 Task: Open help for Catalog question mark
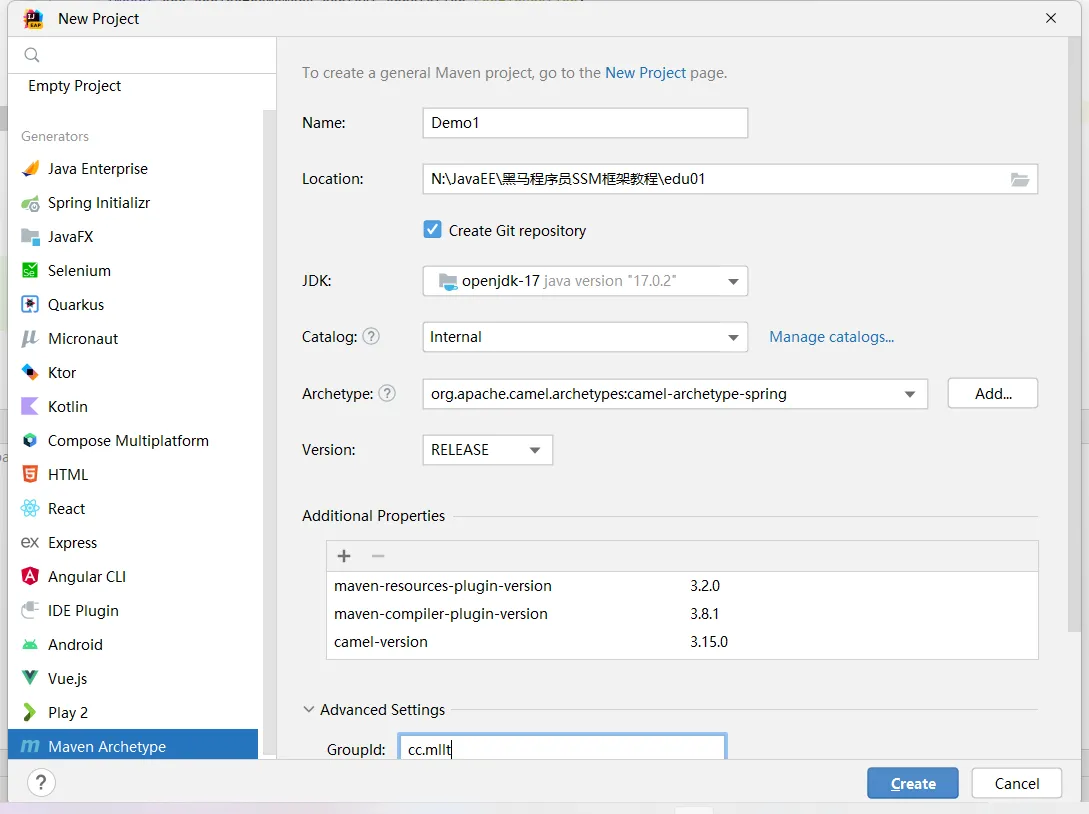pyautogui.click(x=372, y=337)
